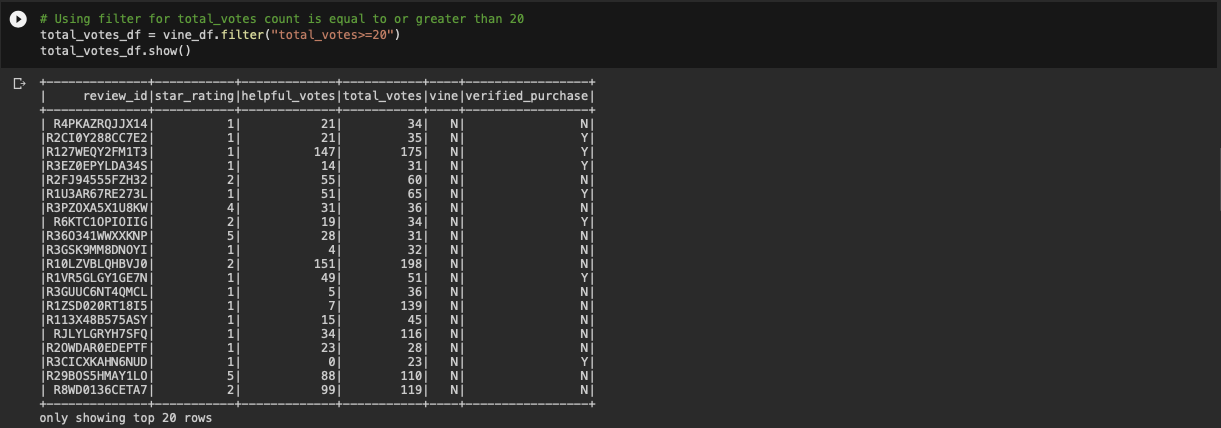Click the vine_df.filter code line
1221x428 pixels.
point(220,35)
